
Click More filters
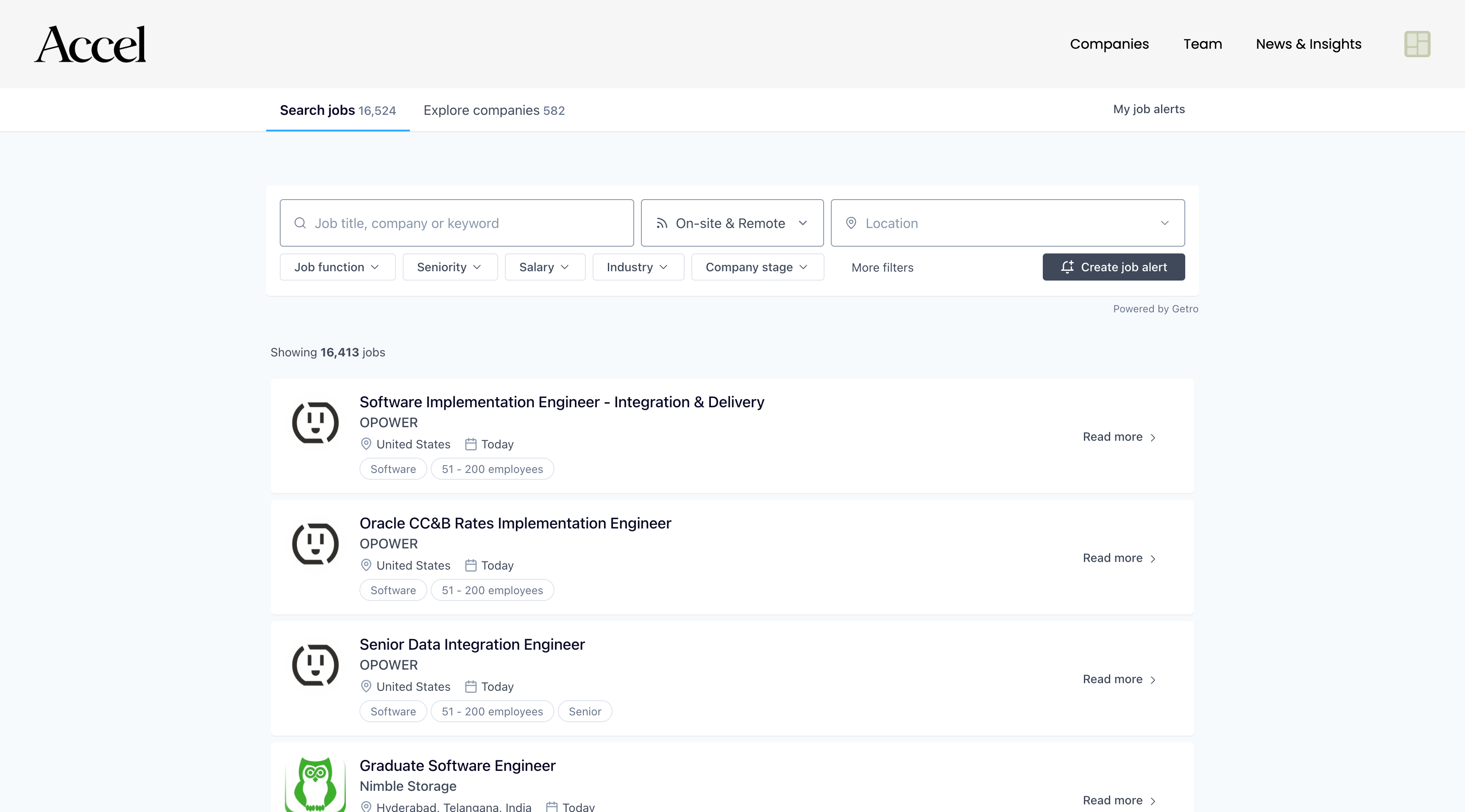click(x=882, y=267)
